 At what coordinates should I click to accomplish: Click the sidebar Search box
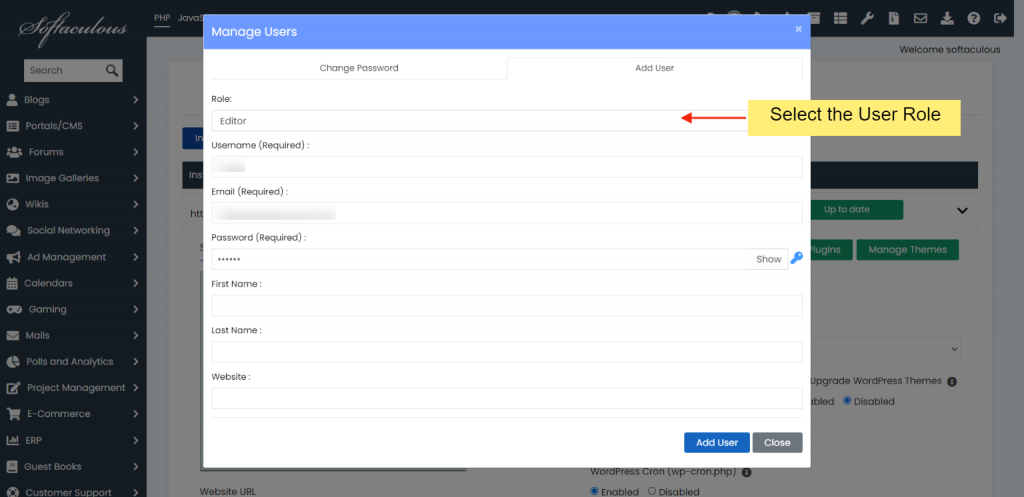pos(64,71)
